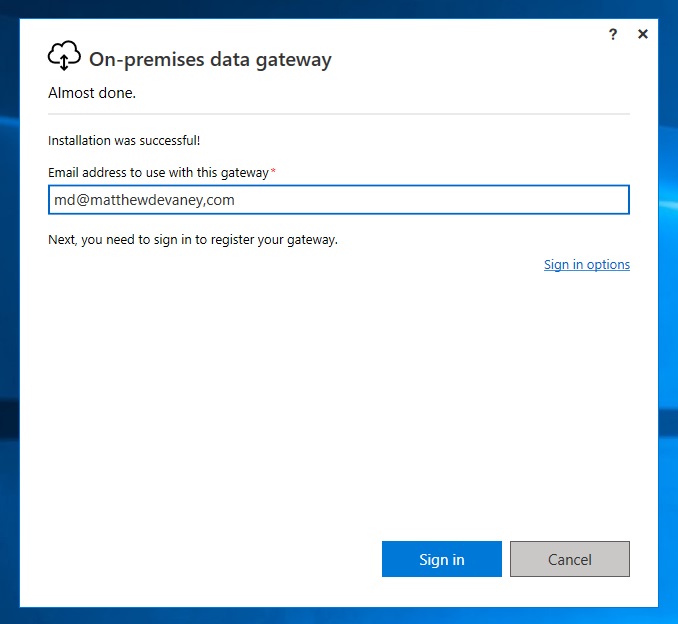Image resolution: width=678 pixels, height=624 pixels.
Task: Open the Sign in options link
Action: tap(587, 265)
